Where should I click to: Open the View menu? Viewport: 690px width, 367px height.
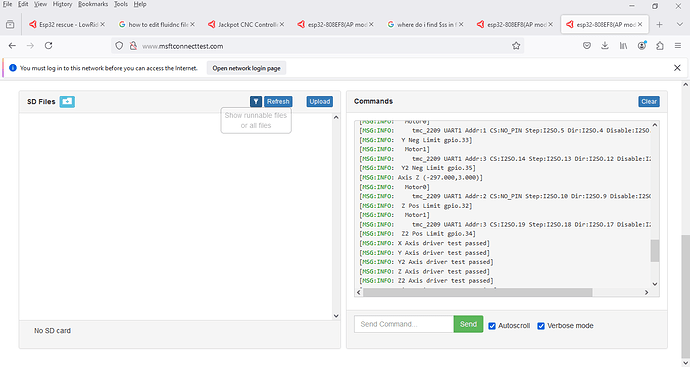40,4
